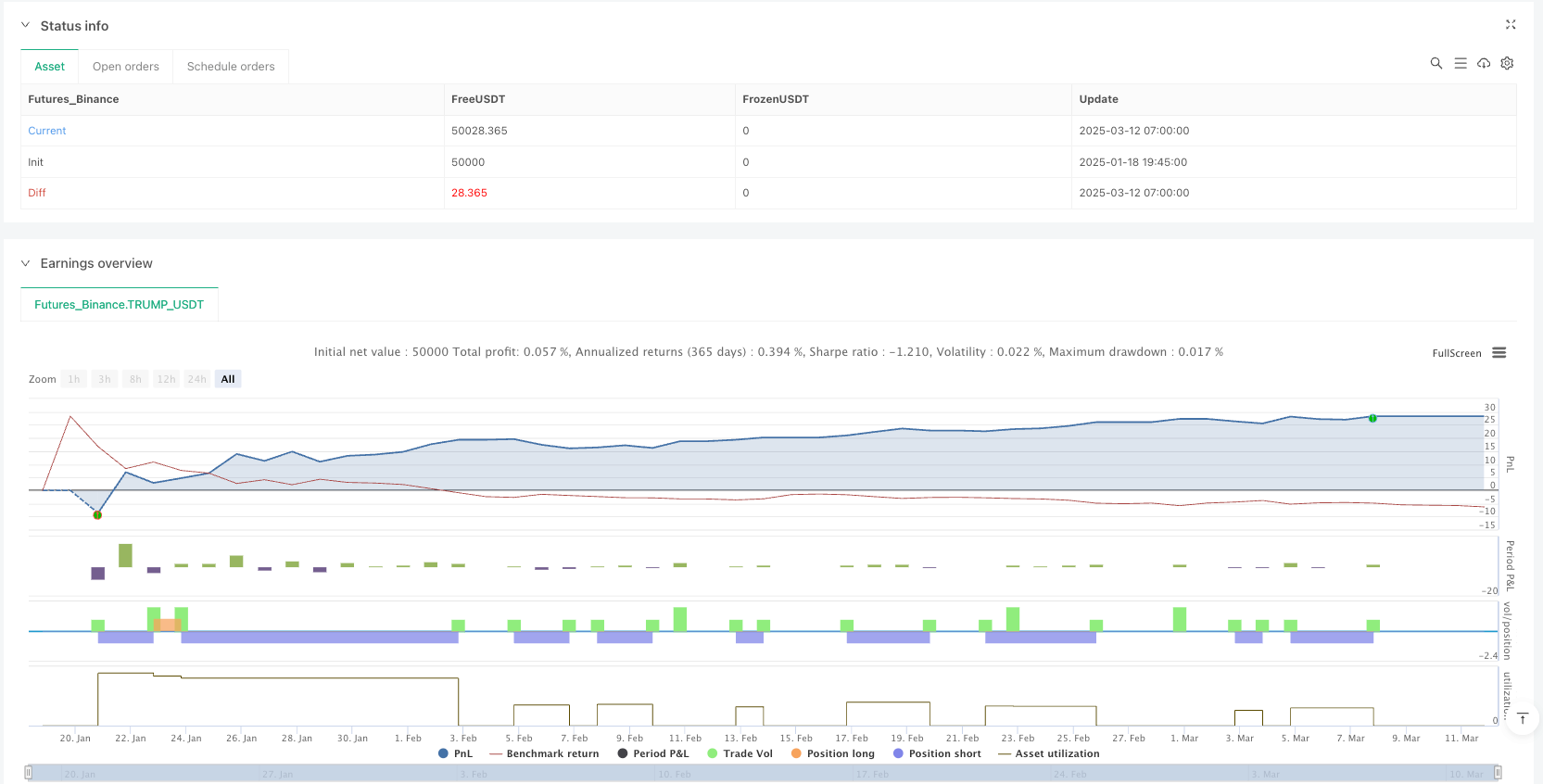Viewport: 1543px width, 784px height.
Task: Open the list view lines icon
Action: coord(1460,63)
